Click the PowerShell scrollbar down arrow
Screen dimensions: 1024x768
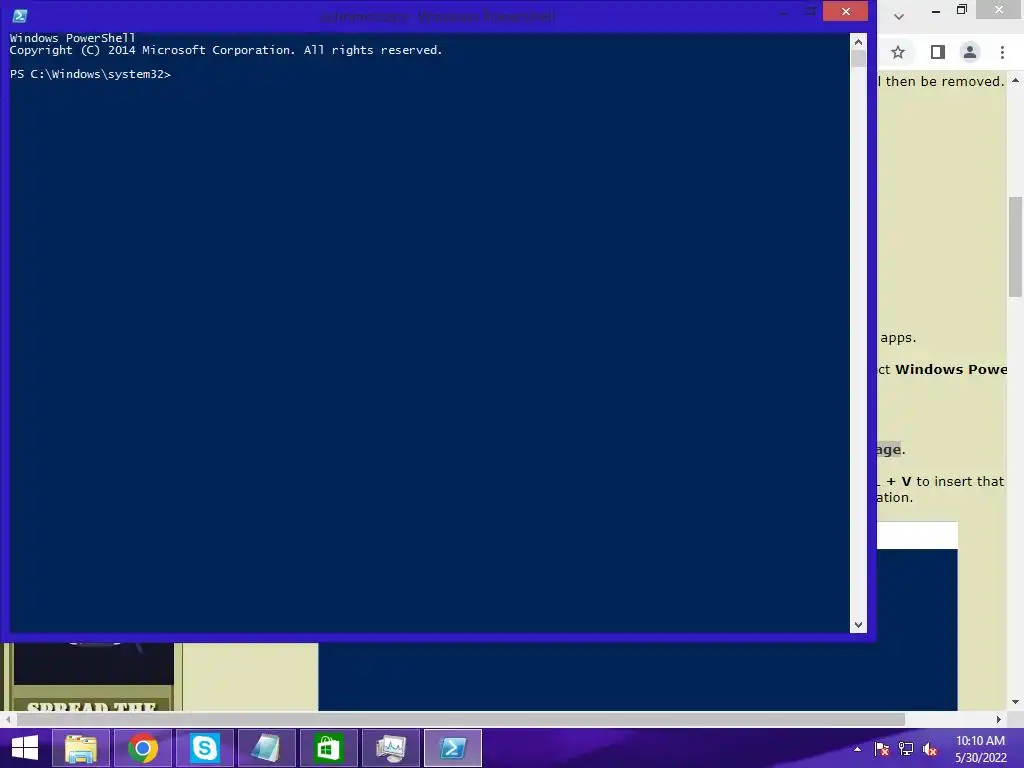[858, 625]
